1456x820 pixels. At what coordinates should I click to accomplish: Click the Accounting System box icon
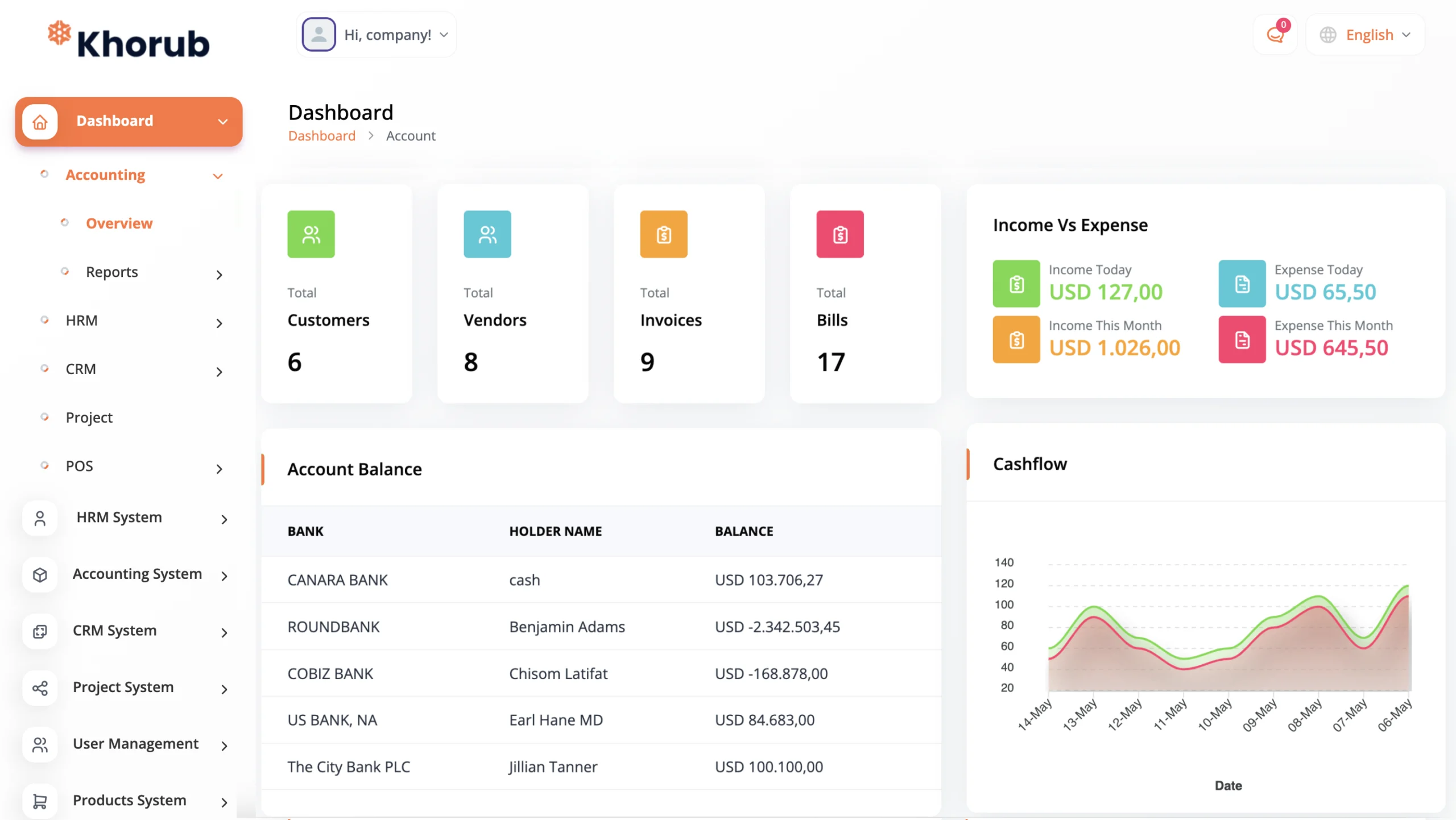pyautogui.click(x=40, y=575)
